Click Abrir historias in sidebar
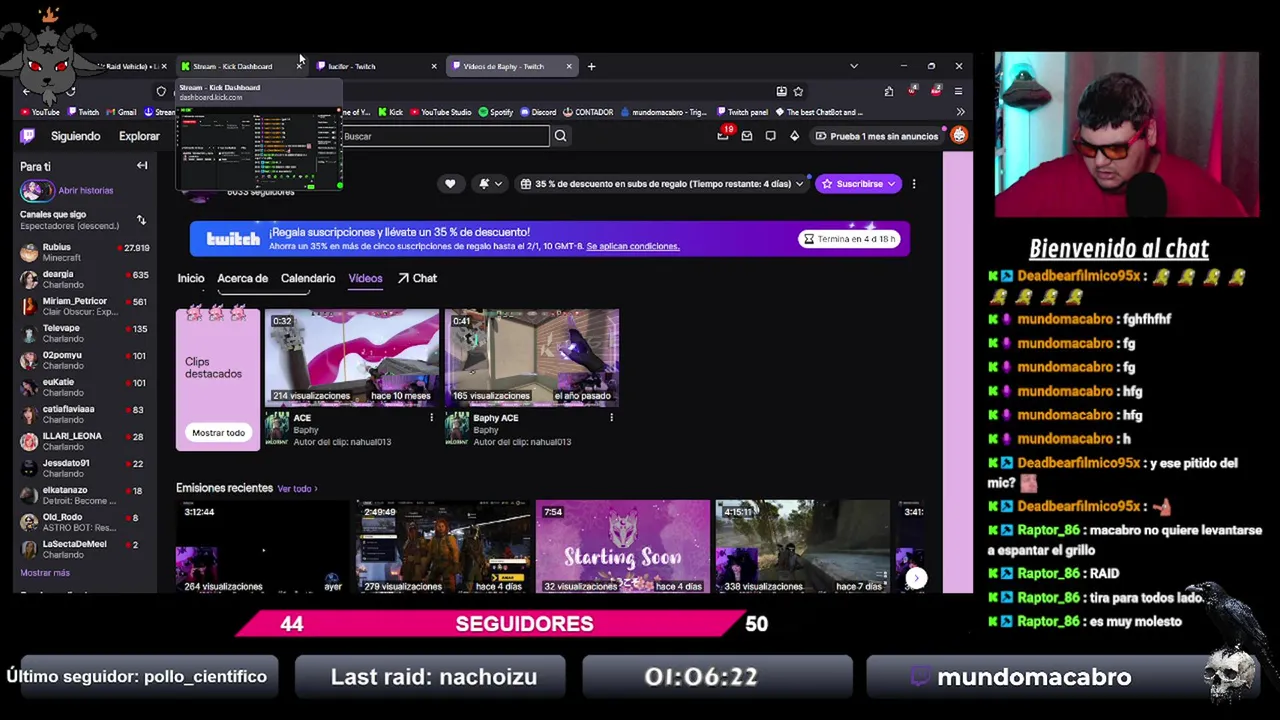Screen dimensions: 1280x720 86,190
